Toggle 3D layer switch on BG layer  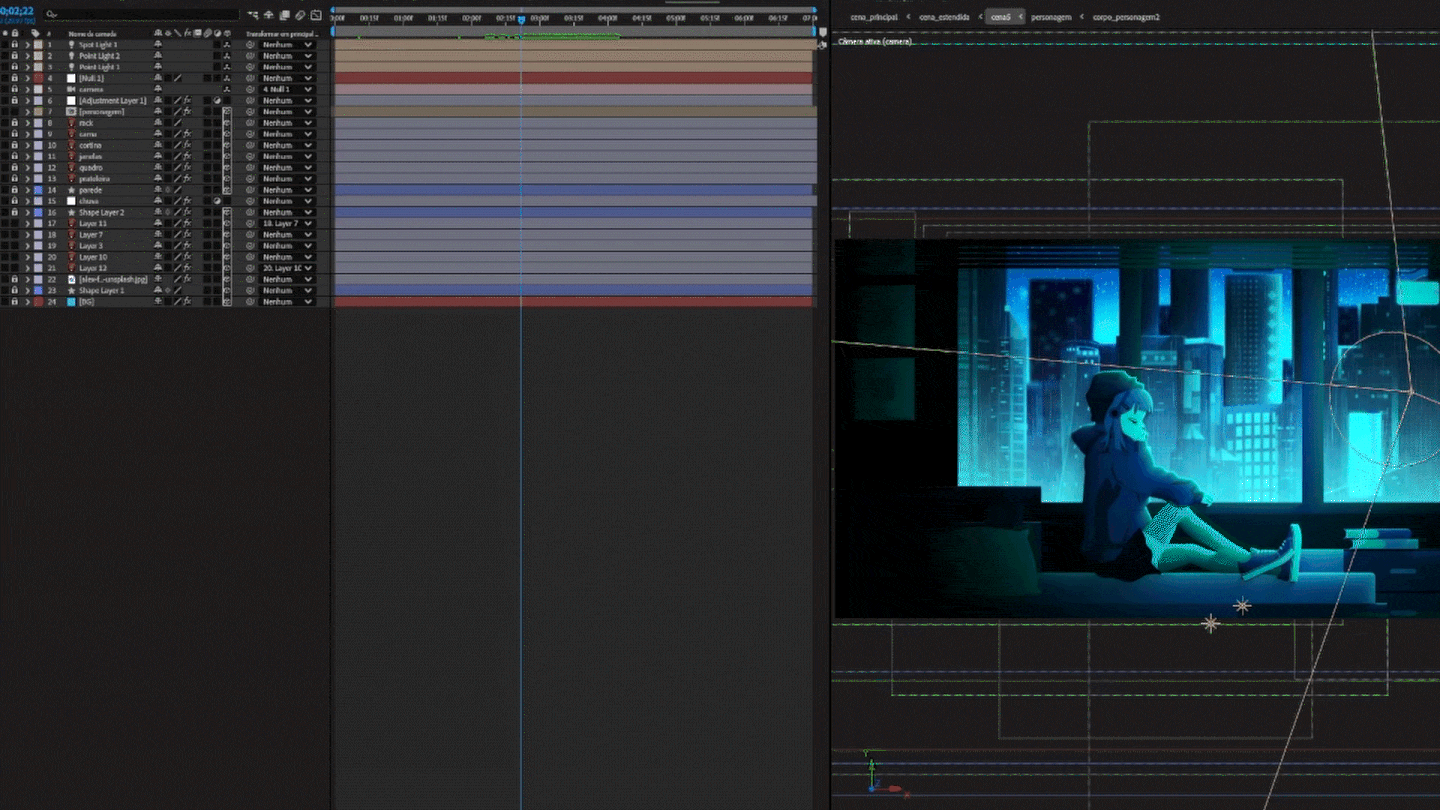227,301
